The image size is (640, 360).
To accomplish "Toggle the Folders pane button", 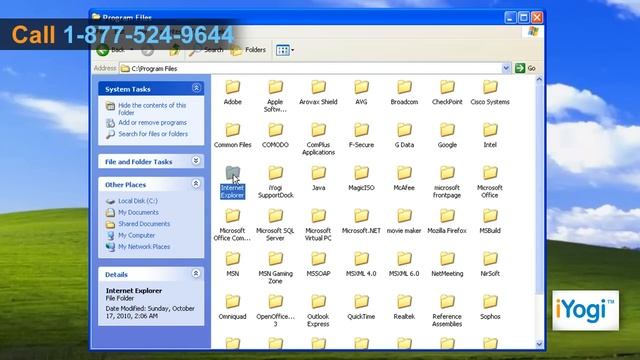I will [248, 50].
